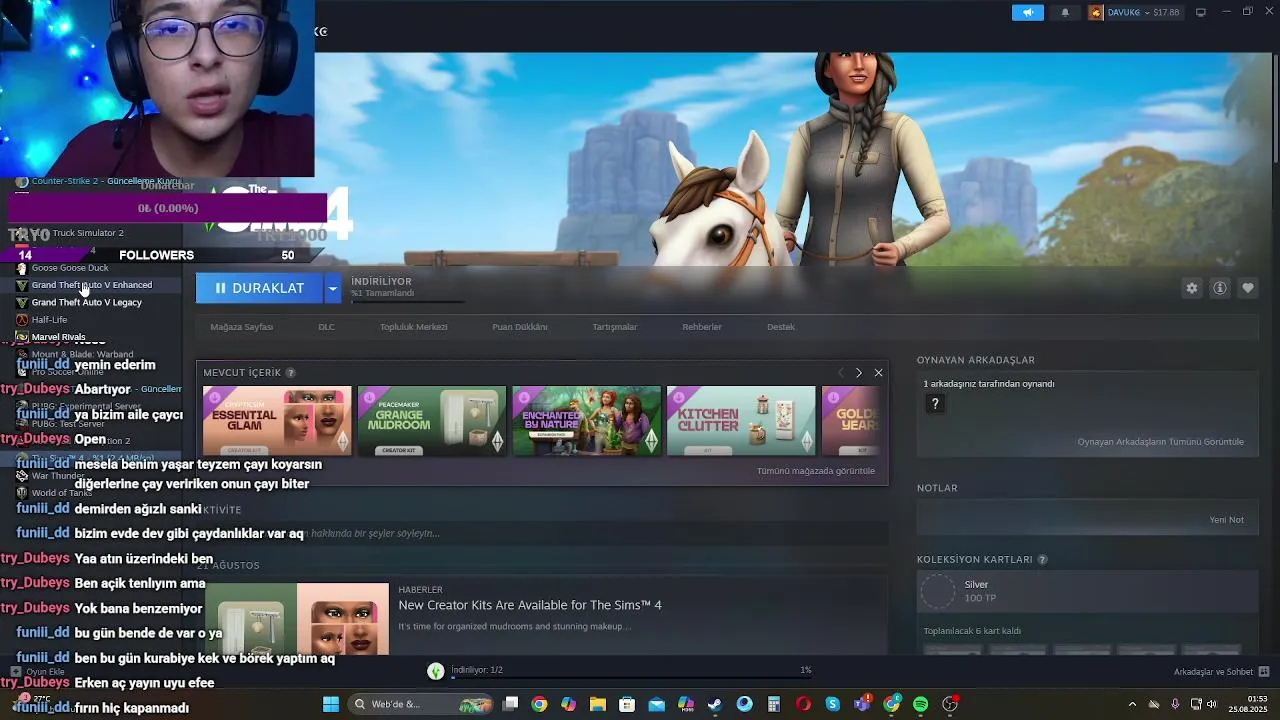This screenshot has height=720, width=1280.
Task: Open New Creator Kits news headline
Action: pos(530,606)
